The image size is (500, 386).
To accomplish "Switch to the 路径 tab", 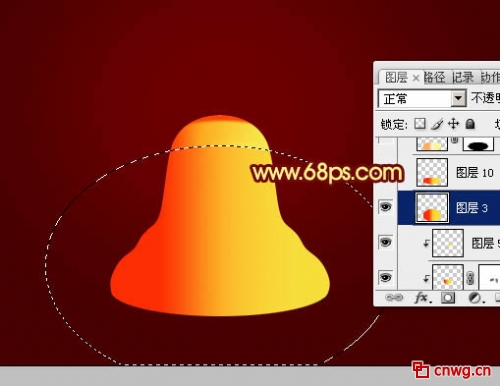I will (435, 77).
